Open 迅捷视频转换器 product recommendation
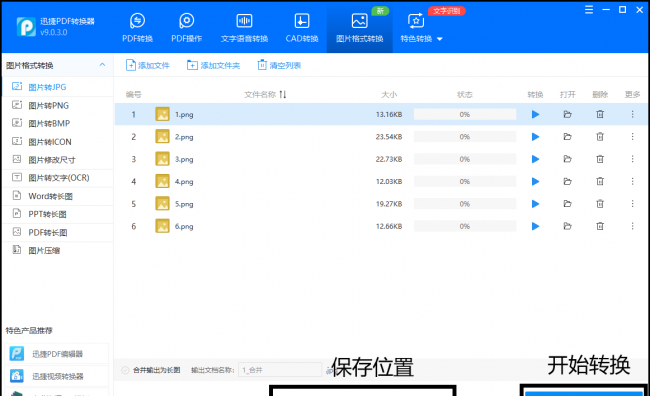 pos(57,376)
